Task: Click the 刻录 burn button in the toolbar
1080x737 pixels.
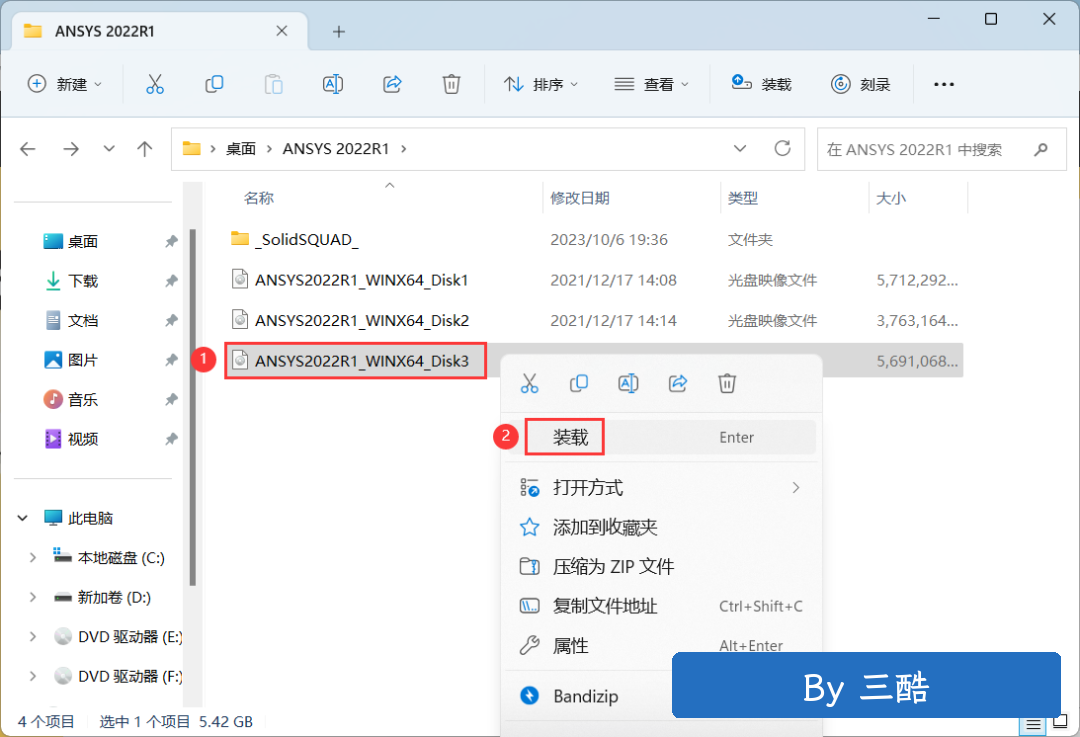Action: tap(860, 84)
